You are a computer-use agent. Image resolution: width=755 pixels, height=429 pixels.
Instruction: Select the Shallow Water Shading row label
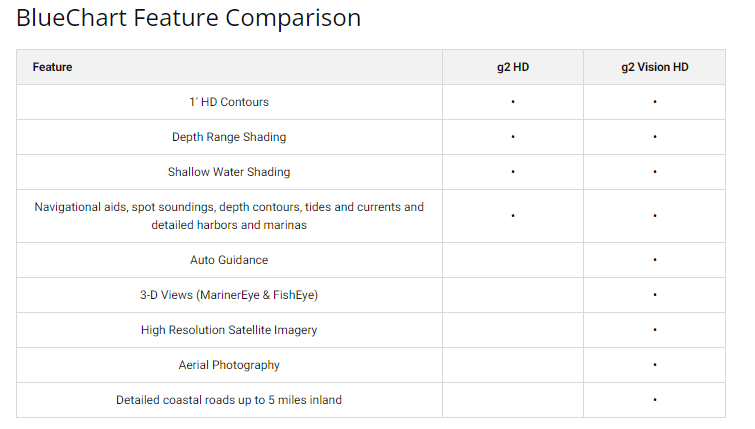tap(229, 172)
